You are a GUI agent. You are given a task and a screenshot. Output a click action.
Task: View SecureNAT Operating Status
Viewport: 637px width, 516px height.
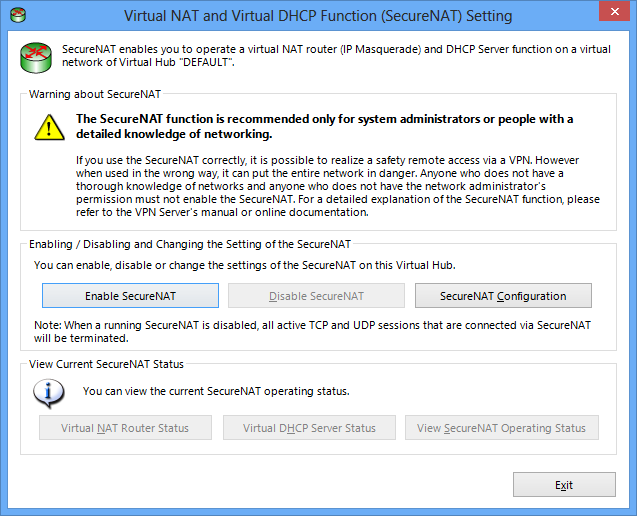pyautogui.click(x=502, y=428)
